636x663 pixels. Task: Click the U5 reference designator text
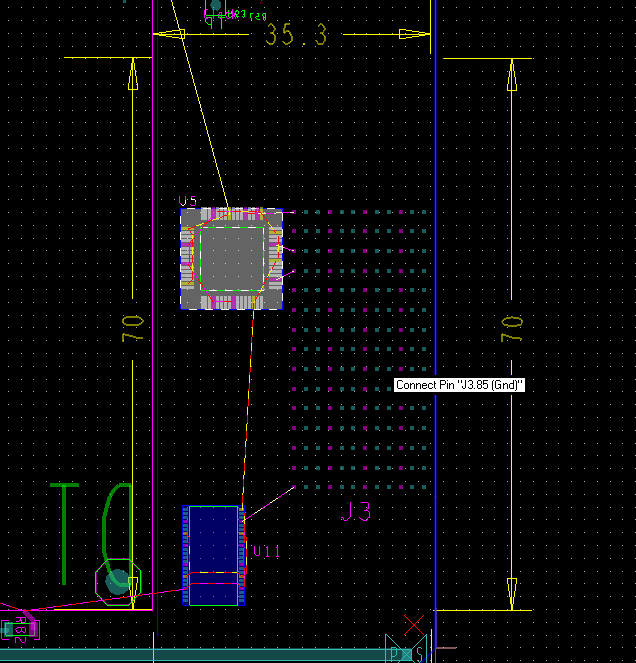(x=188, y=202)
